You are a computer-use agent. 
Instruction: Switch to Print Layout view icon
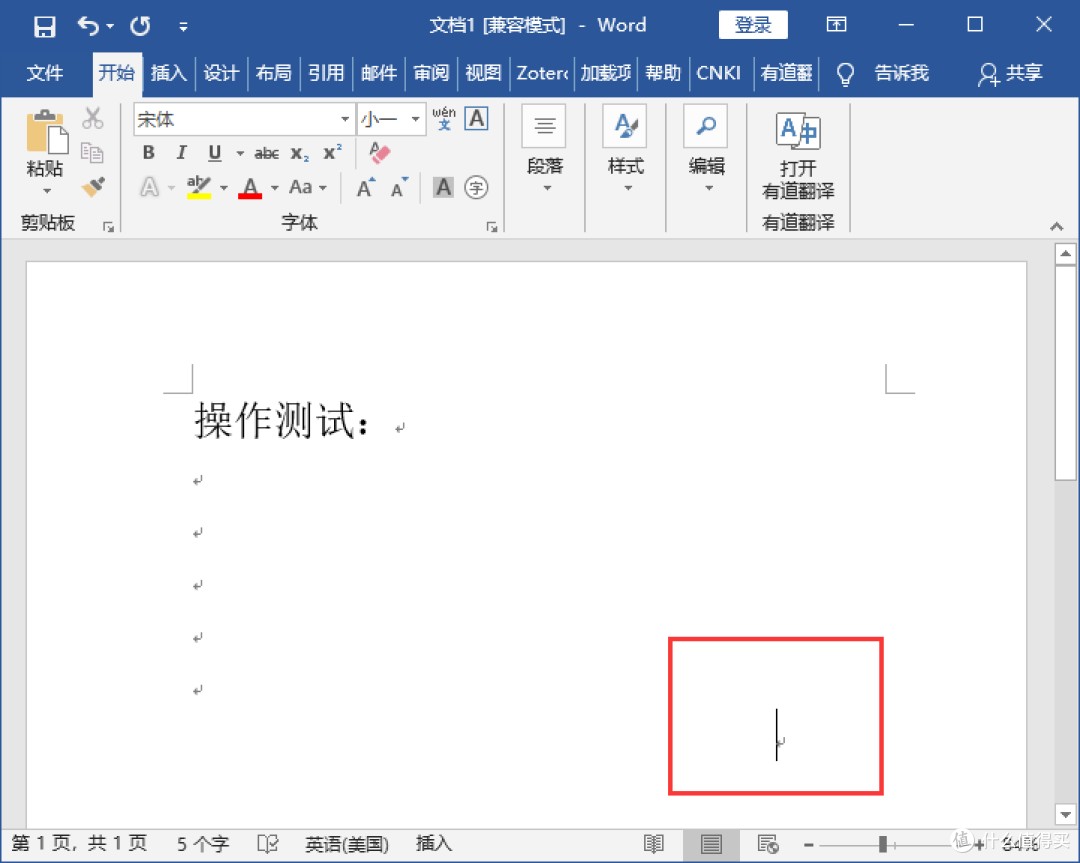pos(712,844)
